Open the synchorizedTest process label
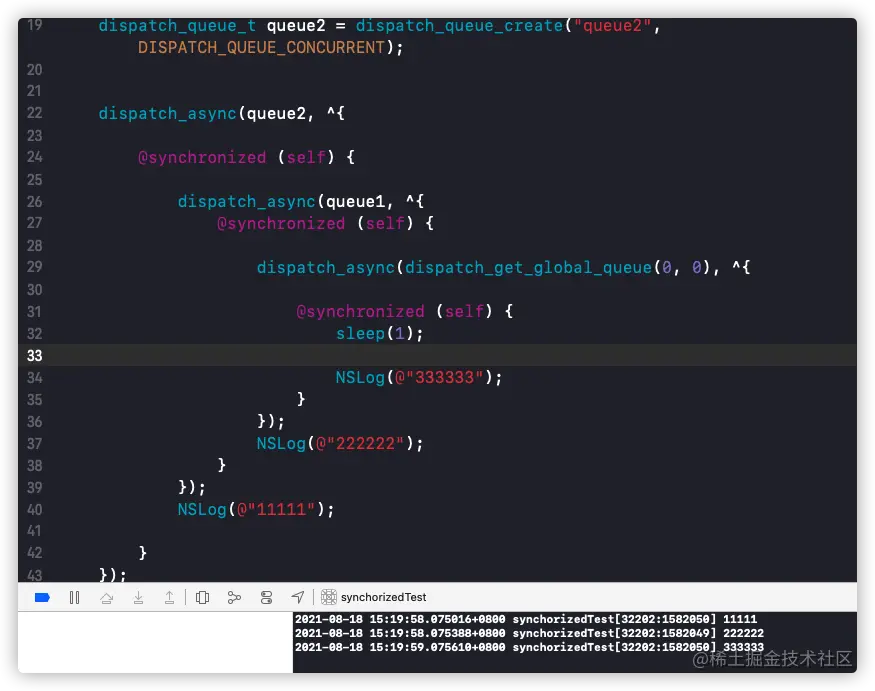875x691 pixels. click(383, 597)
